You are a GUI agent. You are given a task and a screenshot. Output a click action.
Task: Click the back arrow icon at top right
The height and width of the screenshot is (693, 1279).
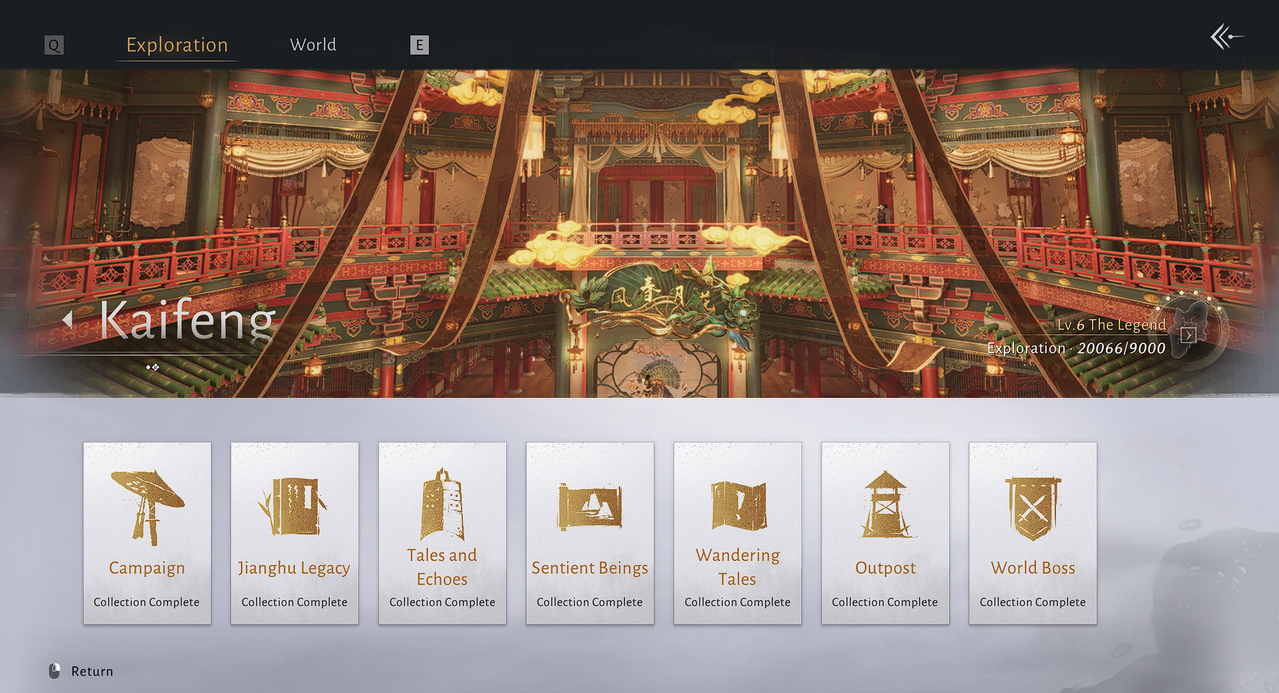coord(1227,38)
